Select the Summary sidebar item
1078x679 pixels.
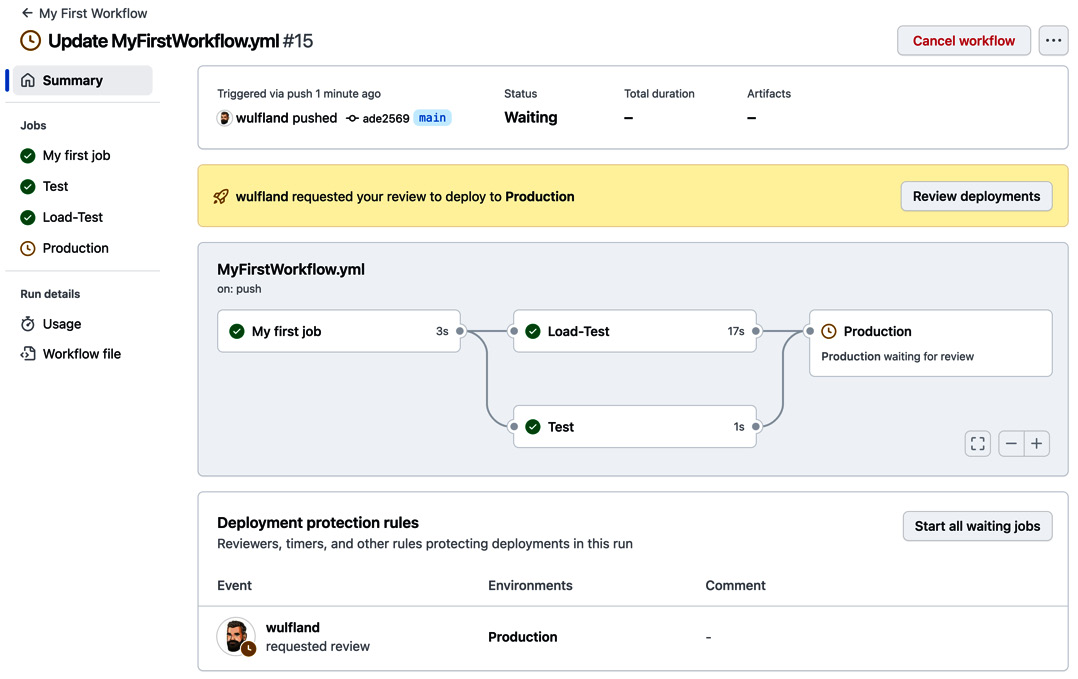tap(82, 80)
